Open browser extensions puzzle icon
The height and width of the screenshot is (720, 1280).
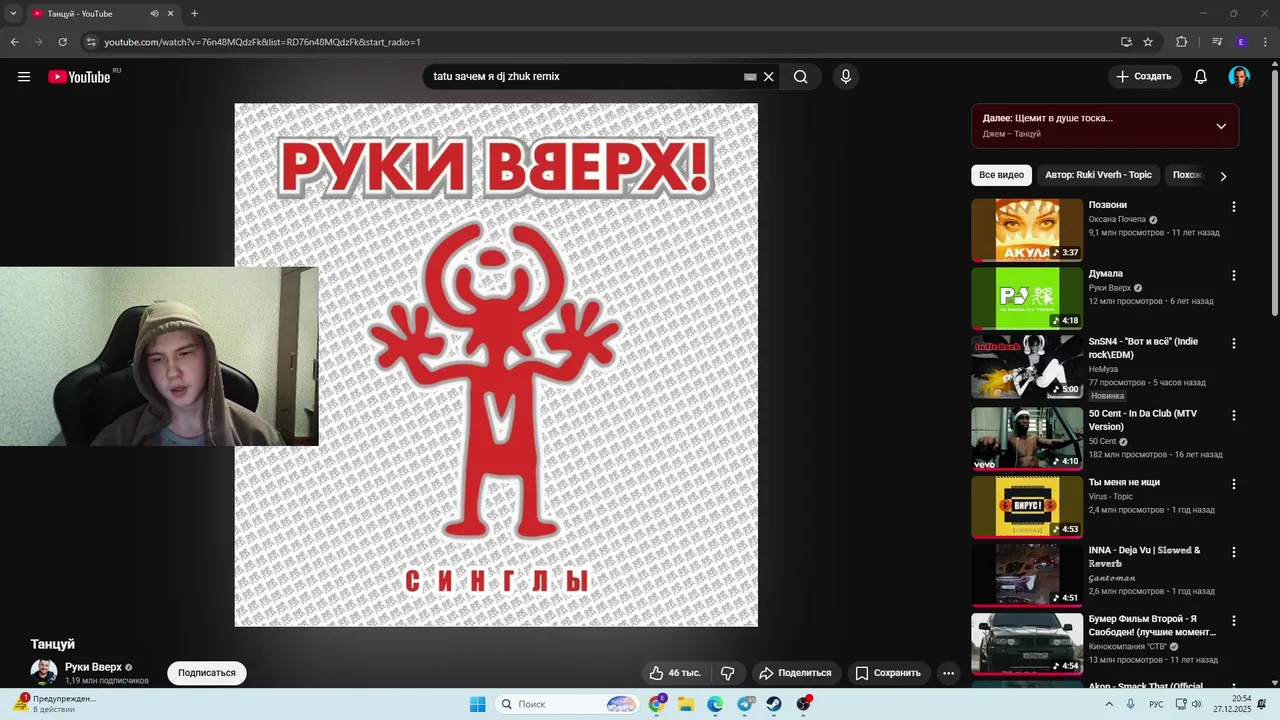[1182, 42]
